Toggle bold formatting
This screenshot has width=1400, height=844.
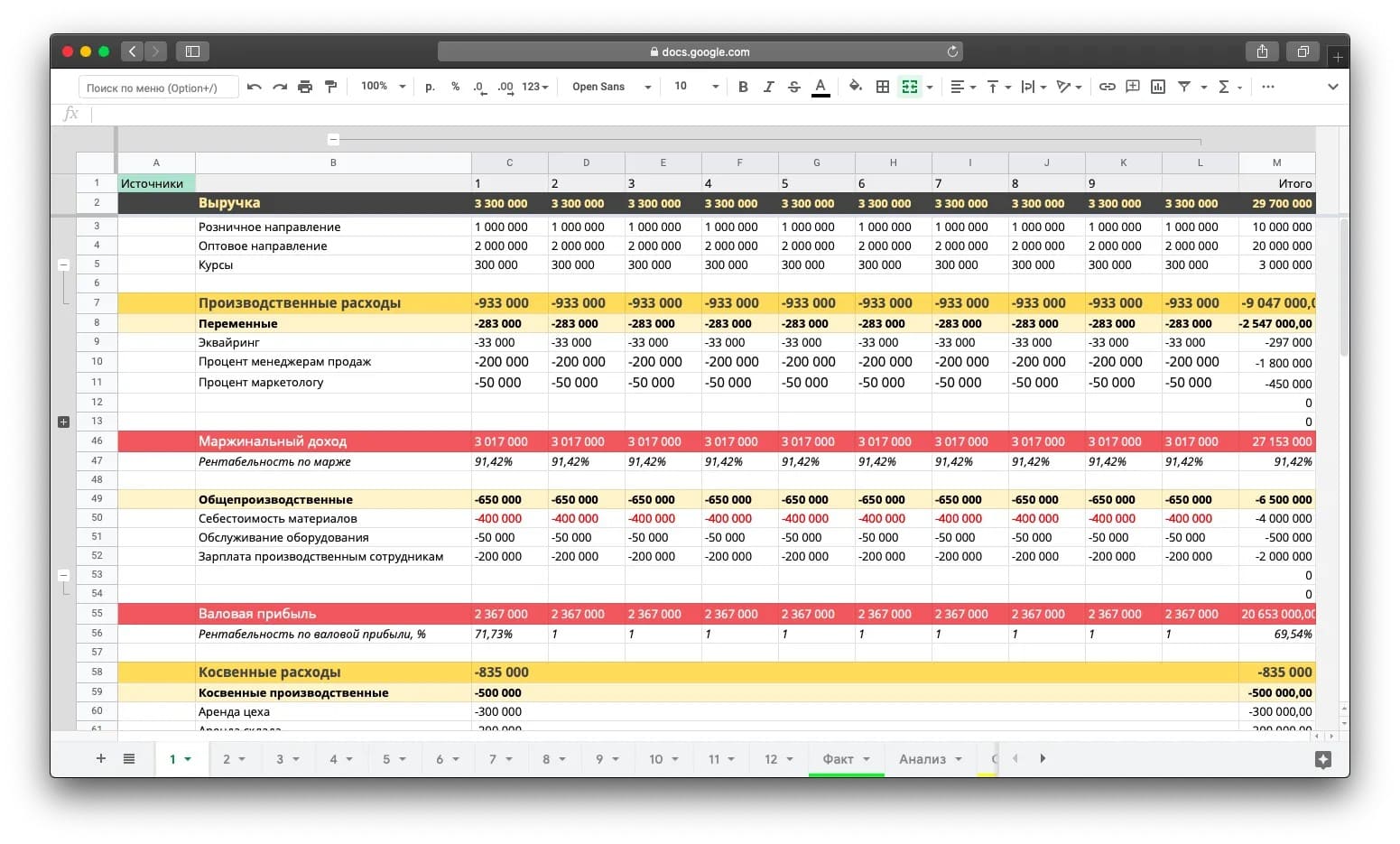click(743, 87)
